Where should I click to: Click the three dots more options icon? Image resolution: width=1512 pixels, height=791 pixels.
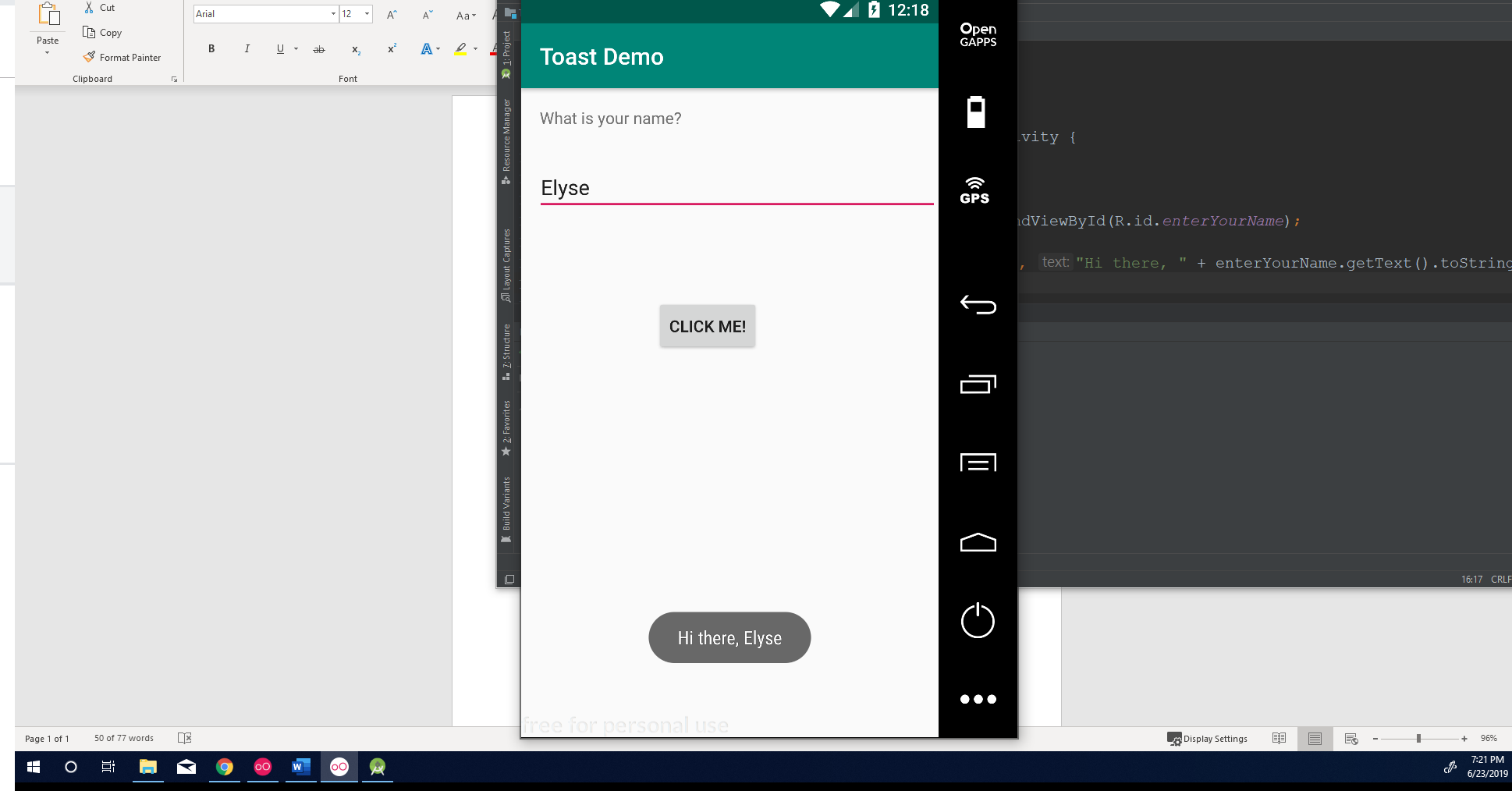pyautogui.click(x=978, y=699)
